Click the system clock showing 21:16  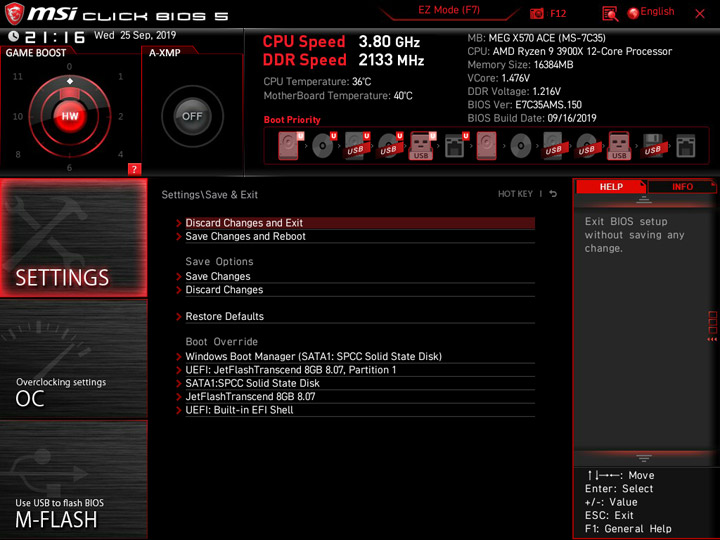pyautogui.click(x=55, y=37)
